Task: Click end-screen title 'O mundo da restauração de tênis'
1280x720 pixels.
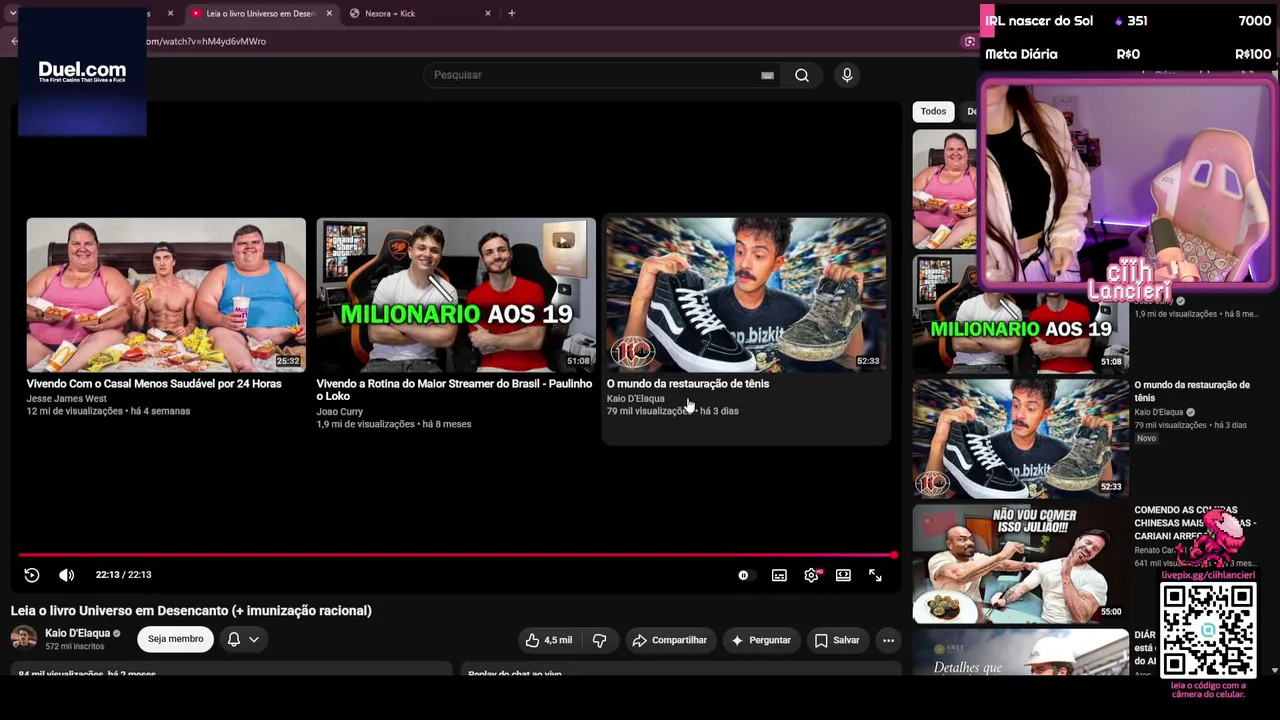Action: pyautogui.click(x=688, y=384)
